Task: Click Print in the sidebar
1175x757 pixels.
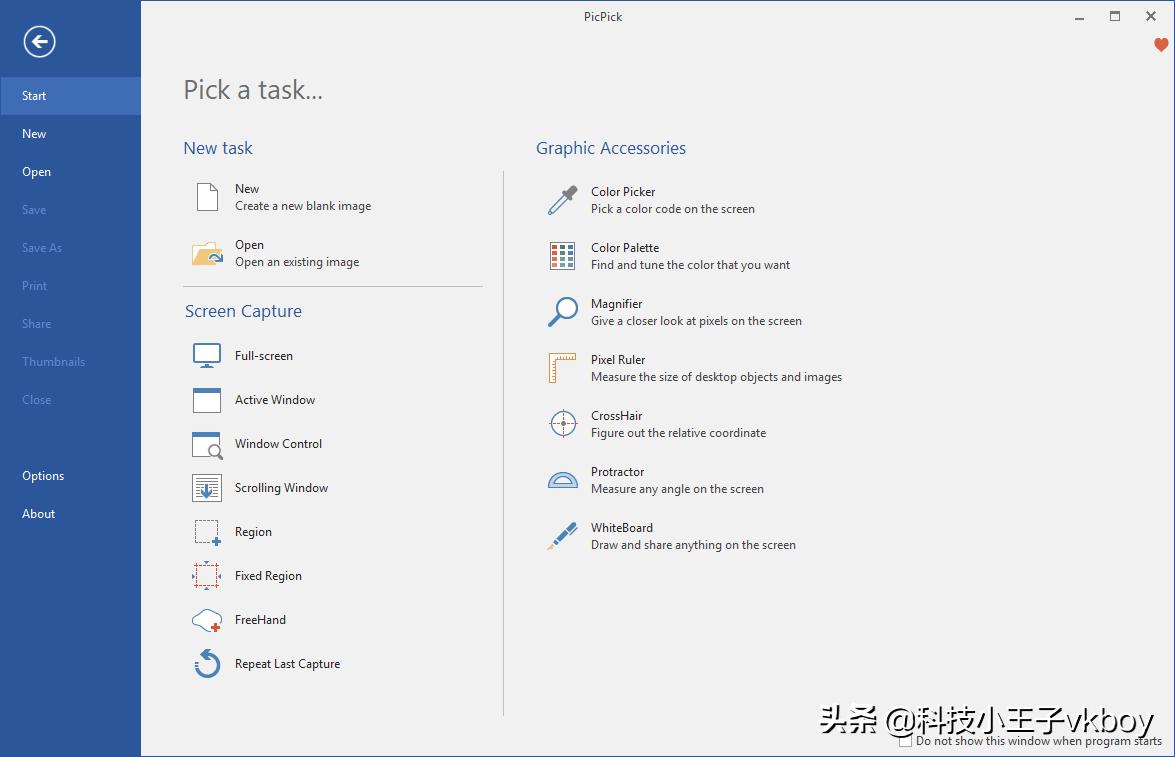Action: pyautogui.click(x=70, y=286)
